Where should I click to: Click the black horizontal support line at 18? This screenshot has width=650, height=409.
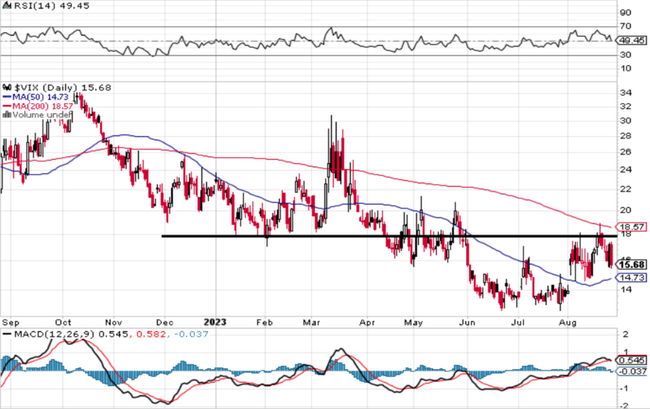[x=300, y=236]
